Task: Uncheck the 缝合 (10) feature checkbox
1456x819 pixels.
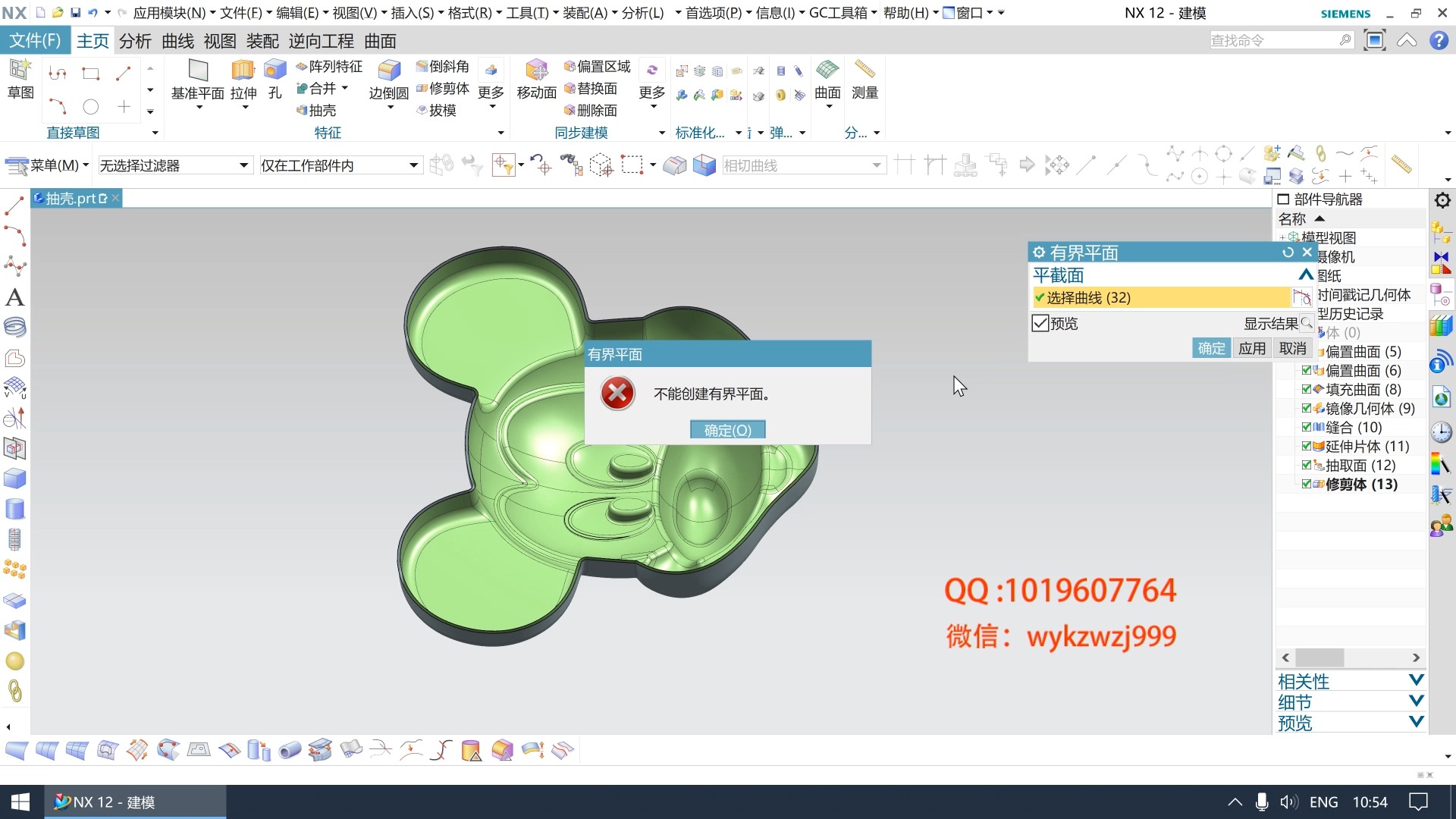Action: point(1306,427)
